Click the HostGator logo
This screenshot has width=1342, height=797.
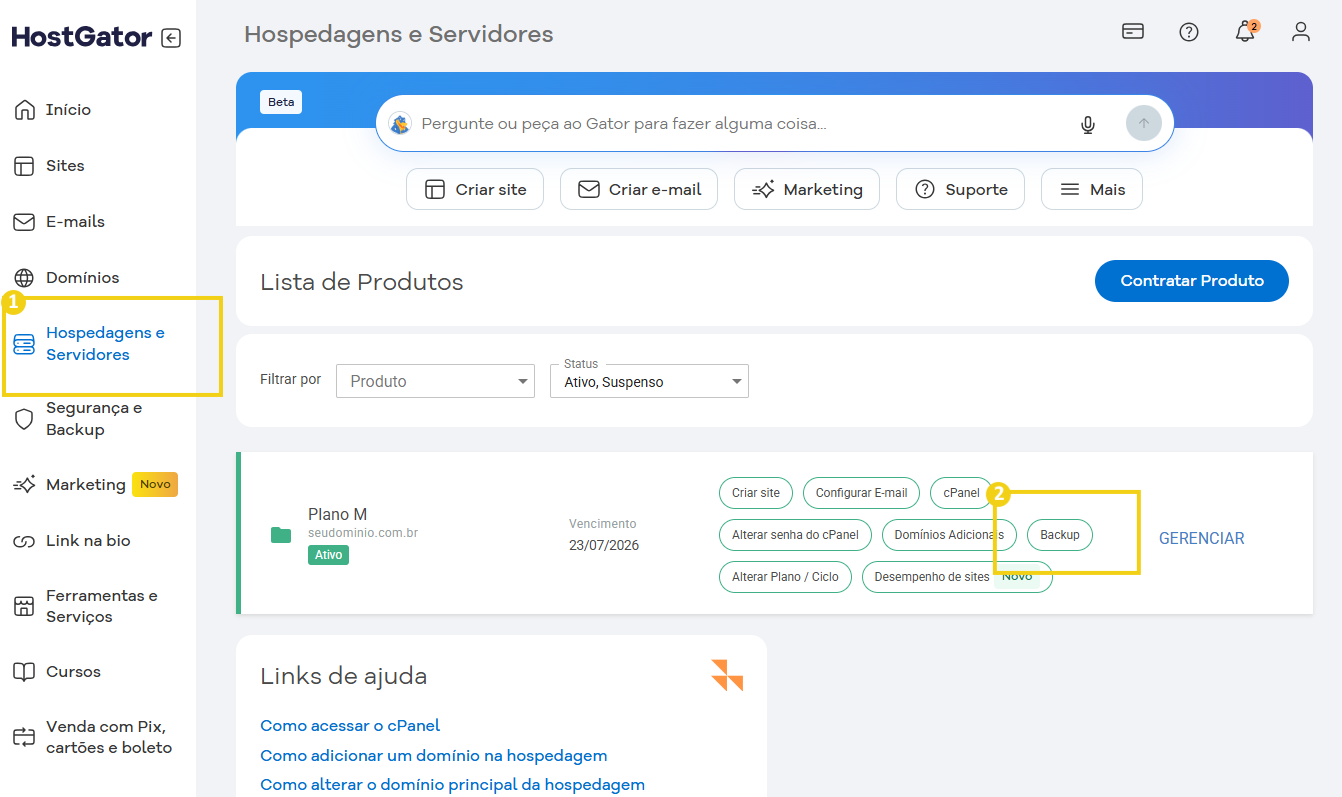pyautogui.click(x=82, y=38)
